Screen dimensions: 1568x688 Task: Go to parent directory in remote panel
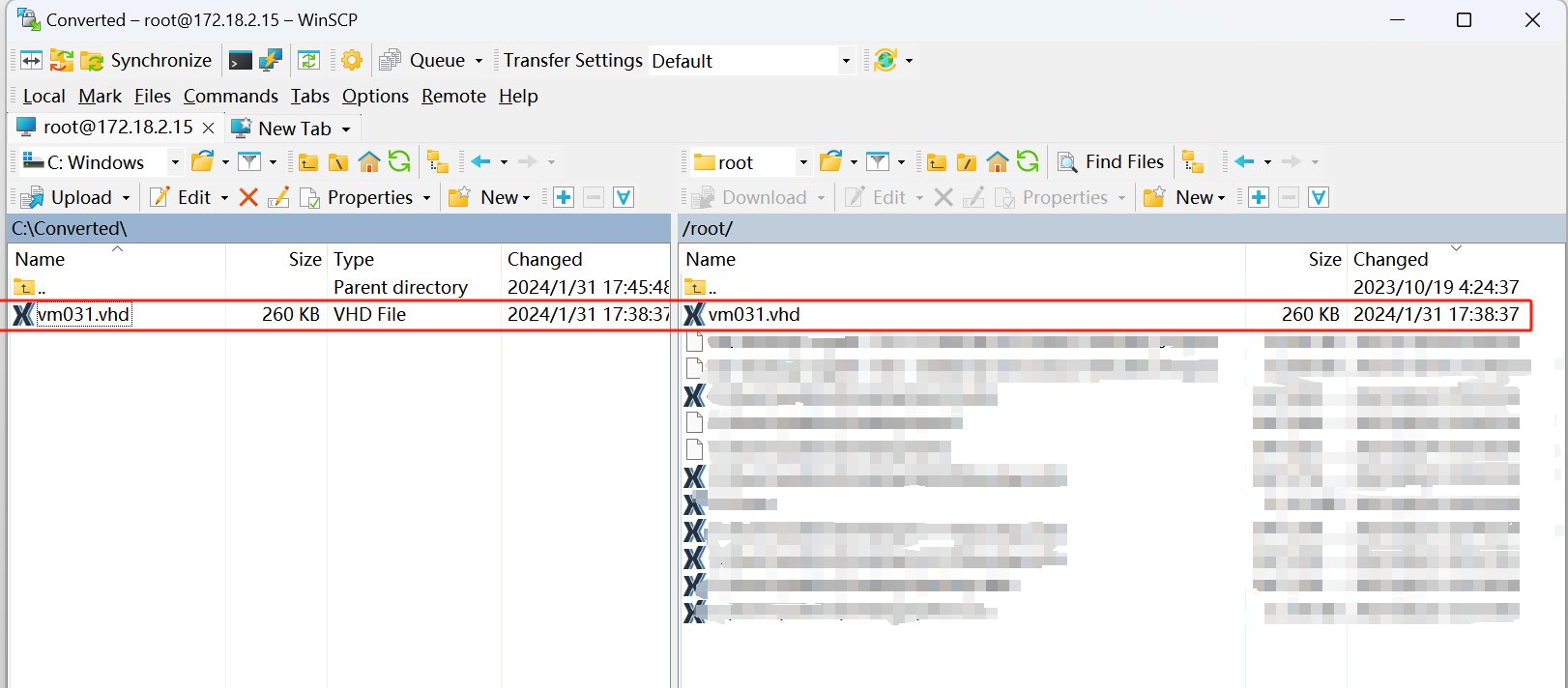pos(937,161)
